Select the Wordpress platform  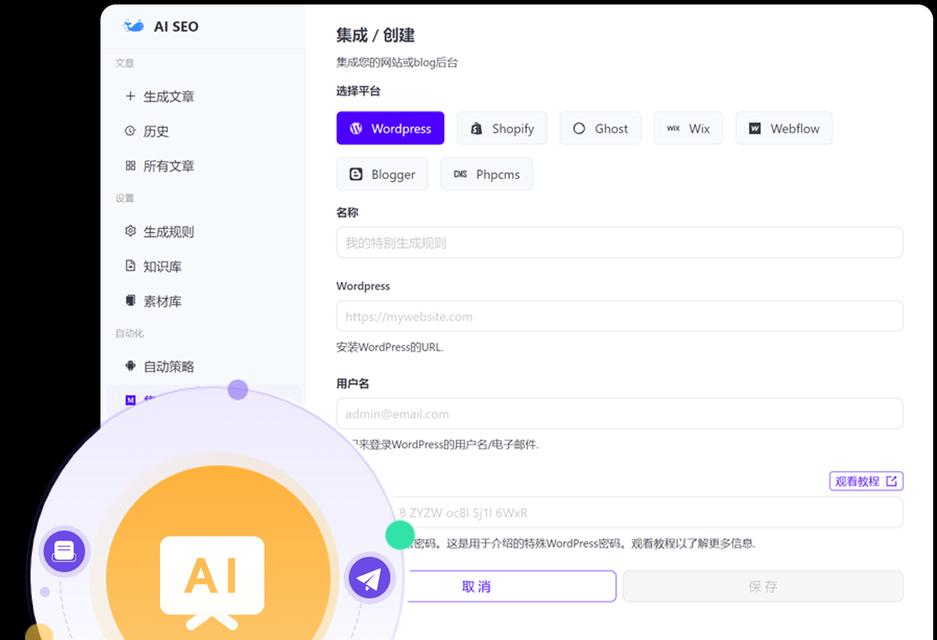[390, 128]
